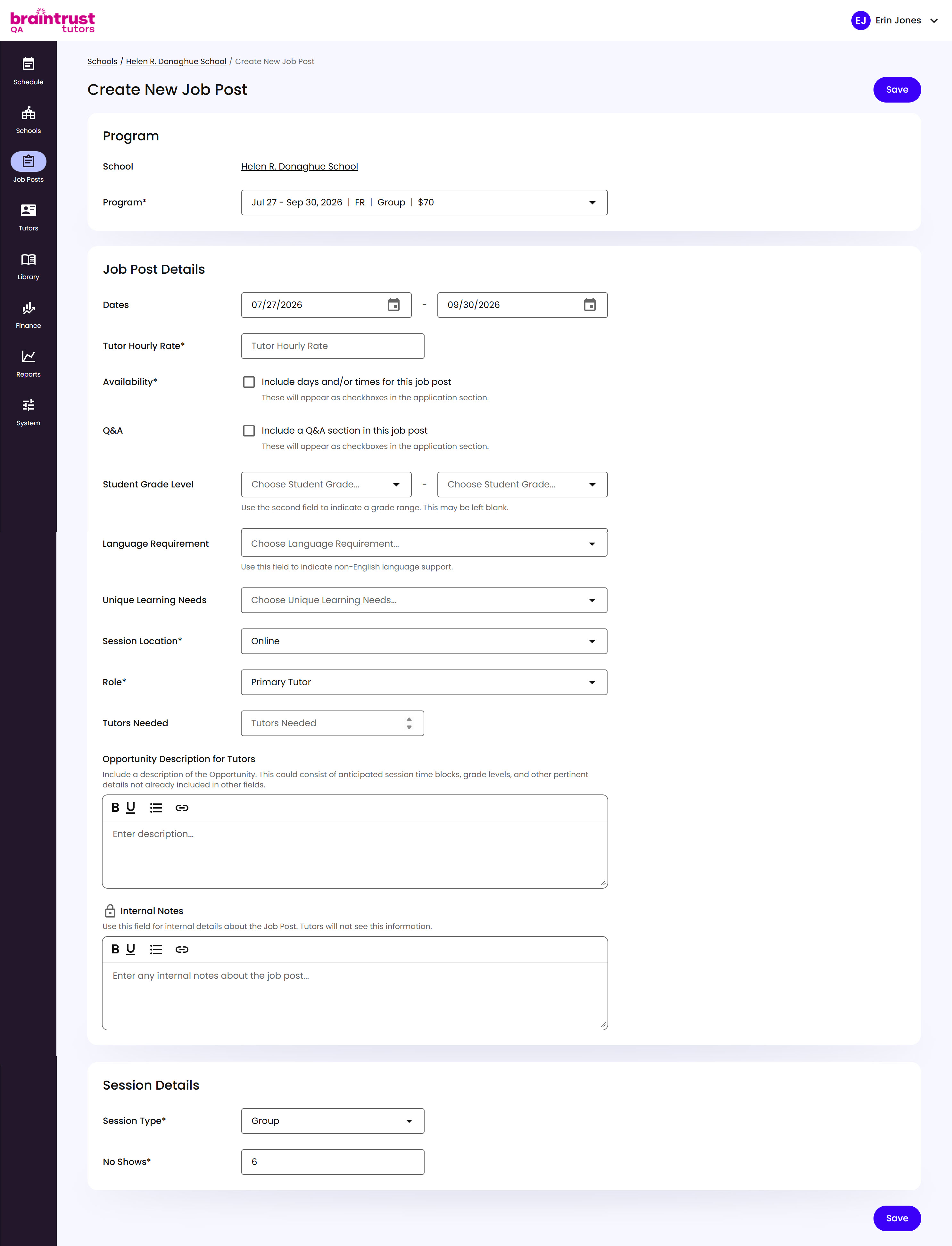Toggle bold in Internal Notes editor
Image resolution: width=952 pixels, height=1246 pixels.
pos(115,949)
